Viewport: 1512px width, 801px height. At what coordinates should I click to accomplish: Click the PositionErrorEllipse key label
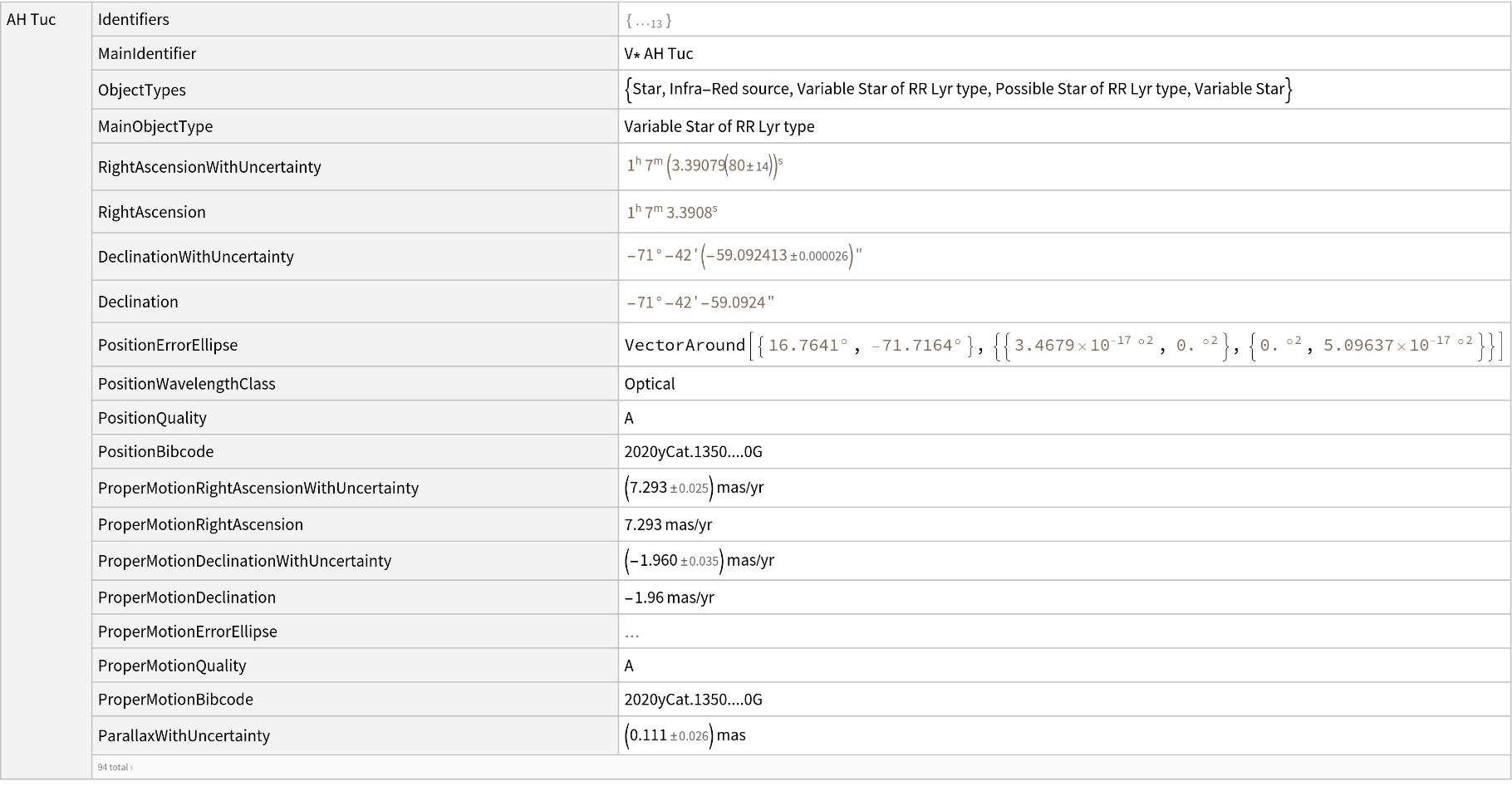(x=168, y=345)
